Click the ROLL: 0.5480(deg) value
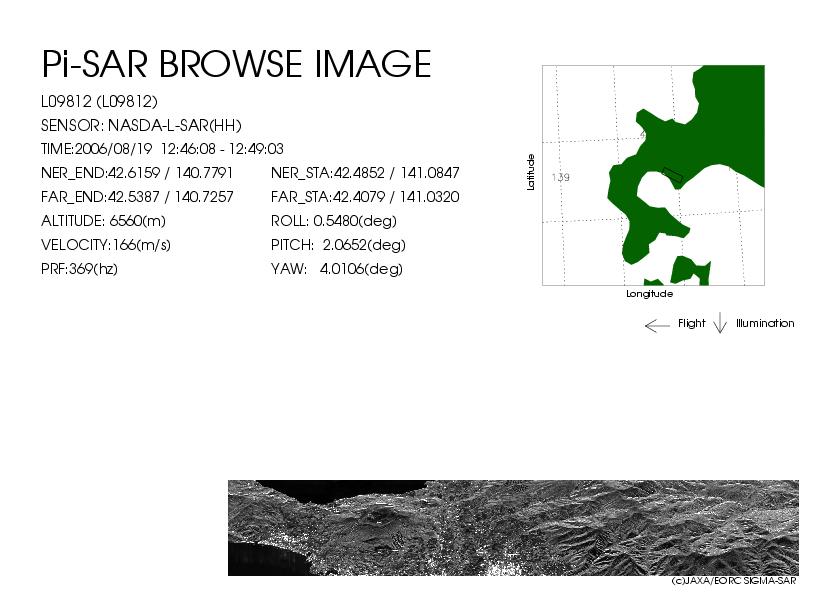Image resolution: width=822 pixels, height=595 pixels. pos(333,221)
